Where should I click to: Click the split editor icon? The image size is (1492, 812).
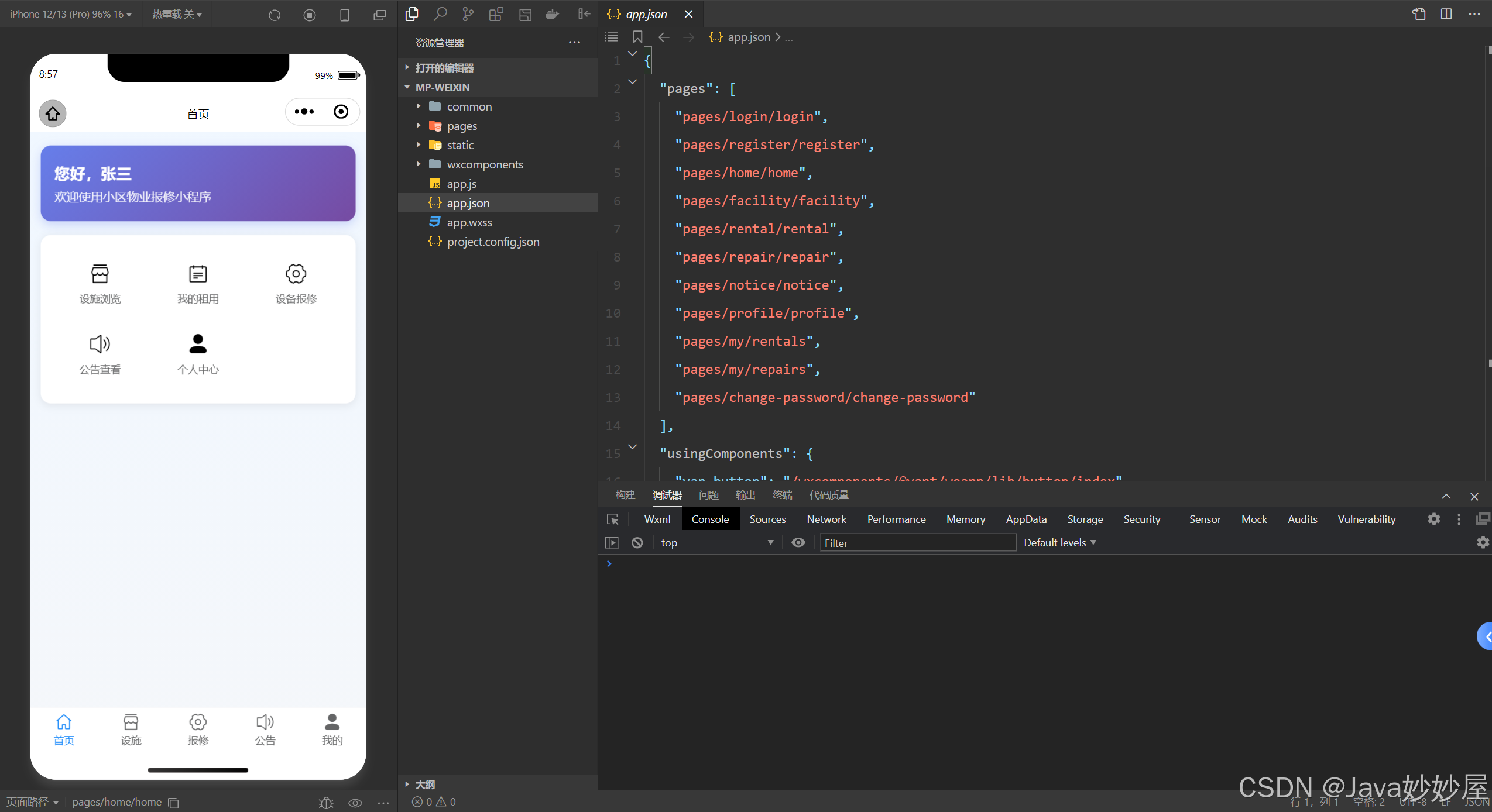(1446, 14)
